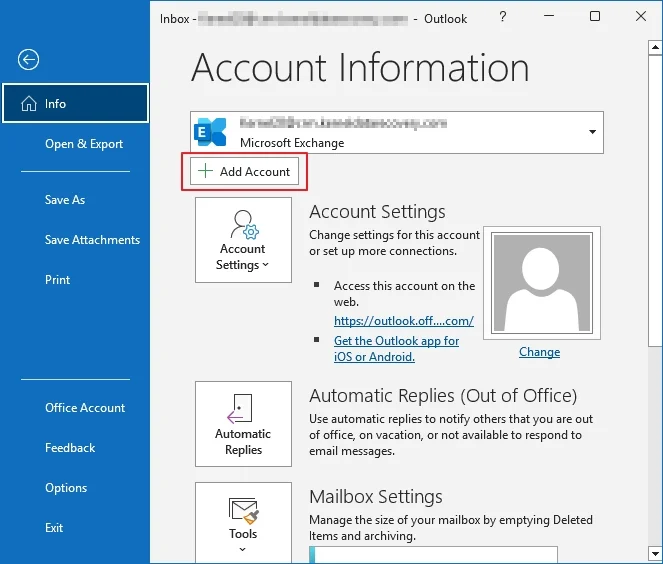Open the mailbox Tools dropdown
The image size is (663, 564).
pos(243,523)
